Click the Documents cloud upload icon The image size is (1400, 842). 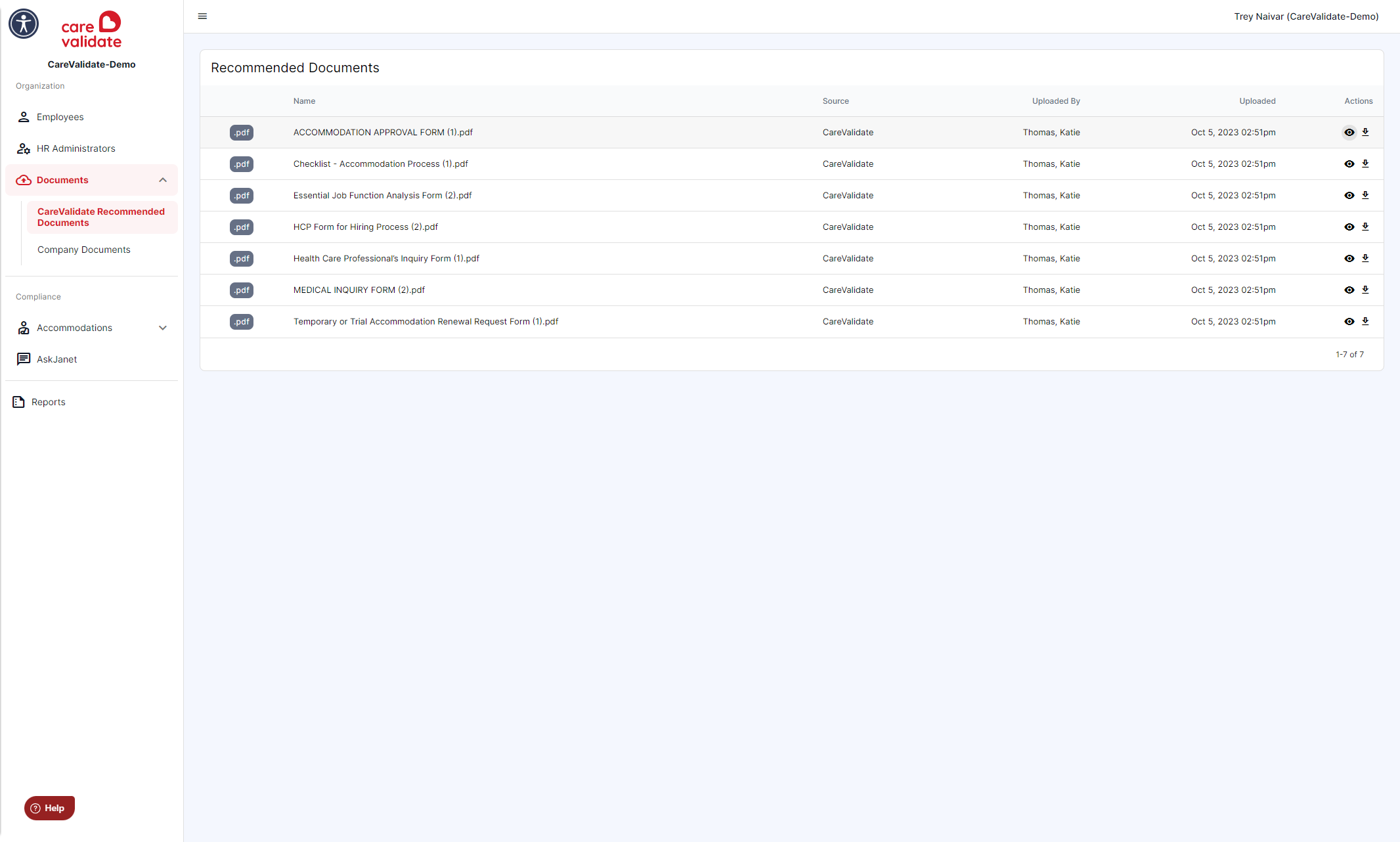24,180
